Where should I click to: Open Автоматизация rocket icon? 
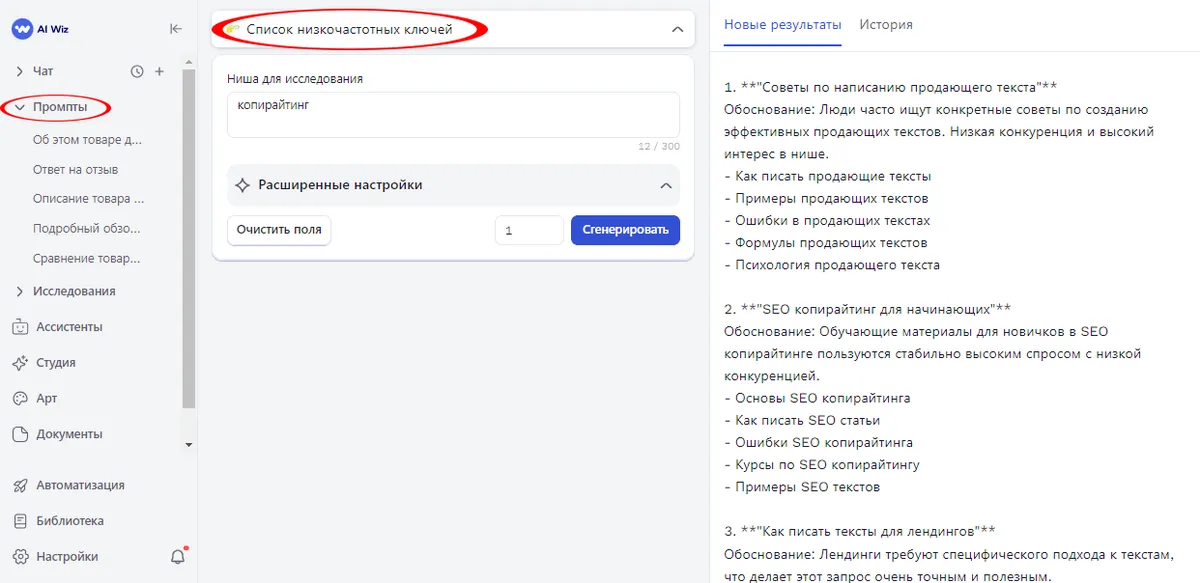[x=19, y=485]
